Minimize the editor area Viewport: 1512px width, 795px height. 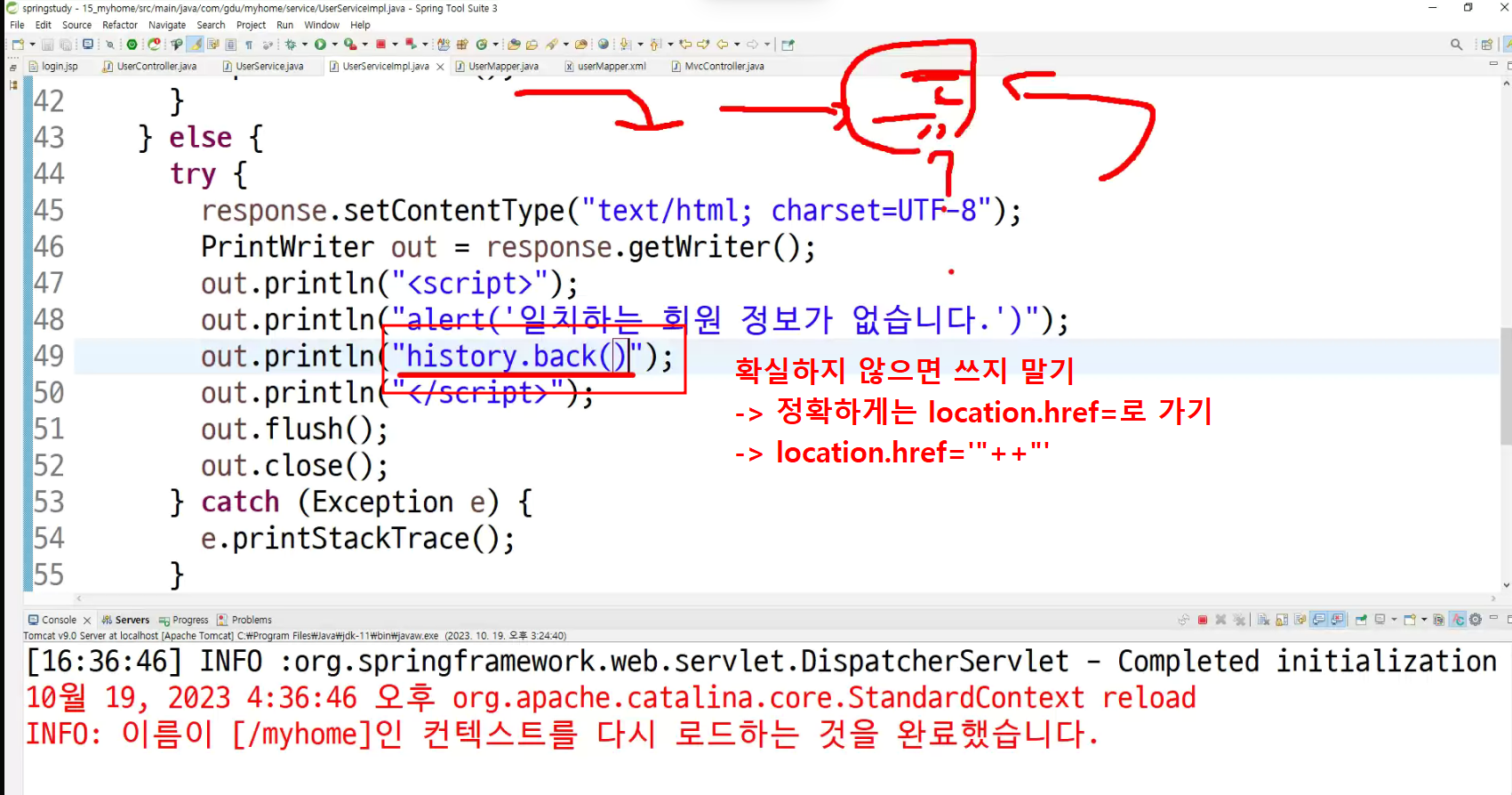click(1493, 64)
